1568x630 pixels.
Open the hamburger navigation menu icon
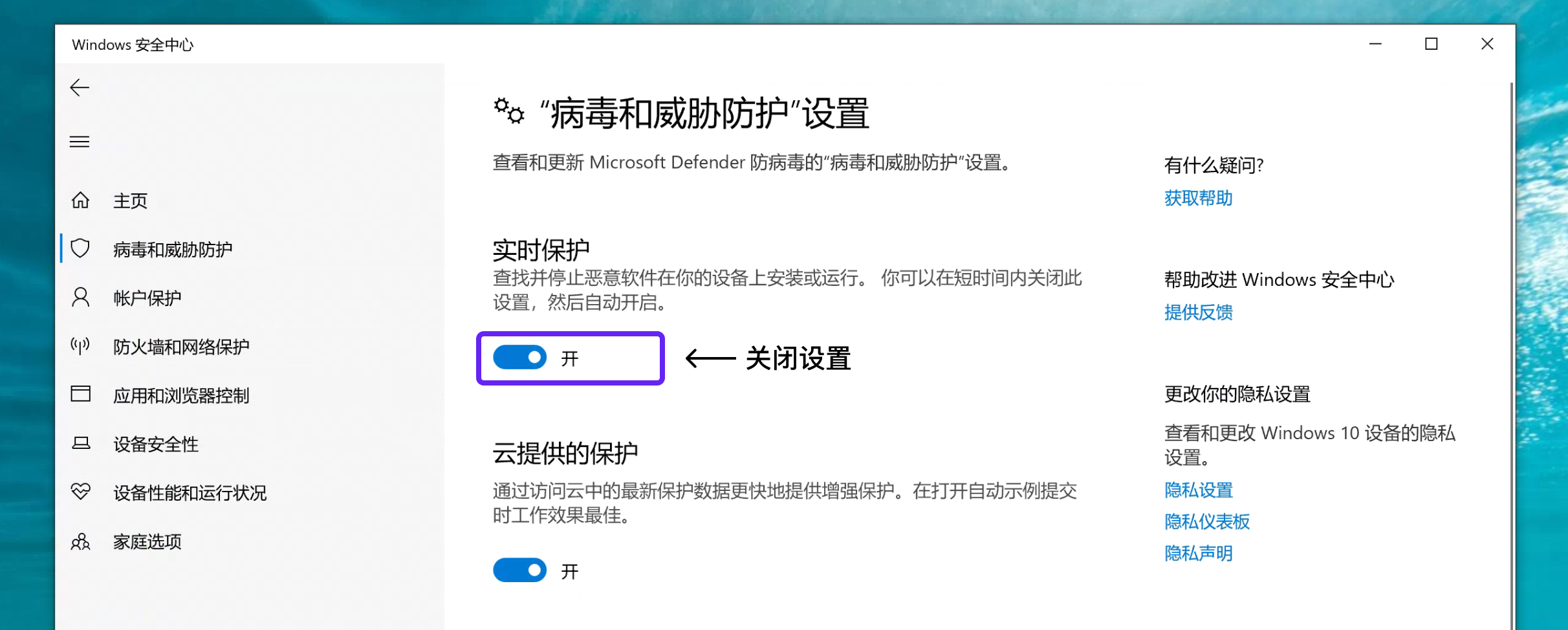click(80, 142)
